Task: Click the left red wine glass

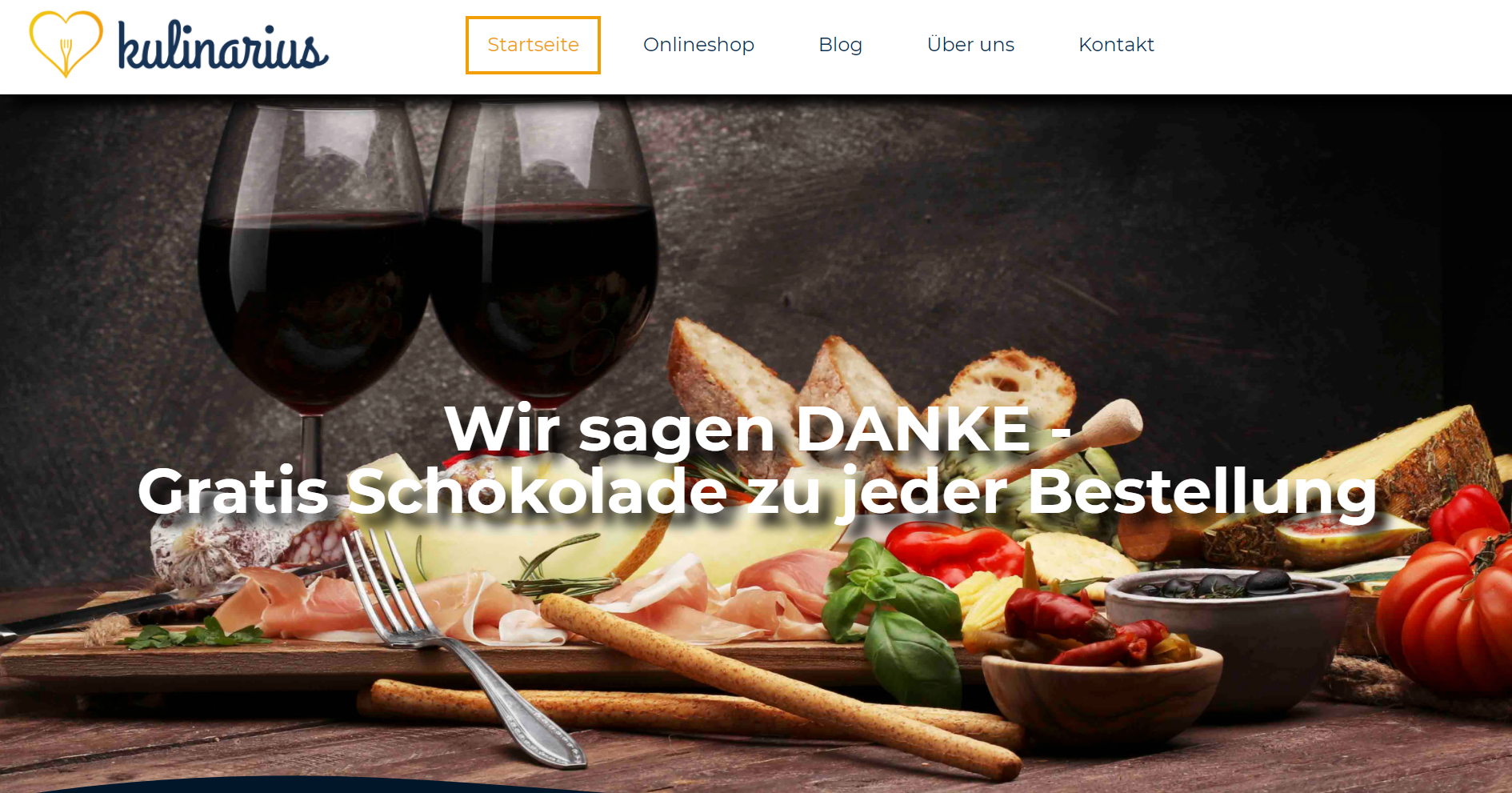Action: 312,264
